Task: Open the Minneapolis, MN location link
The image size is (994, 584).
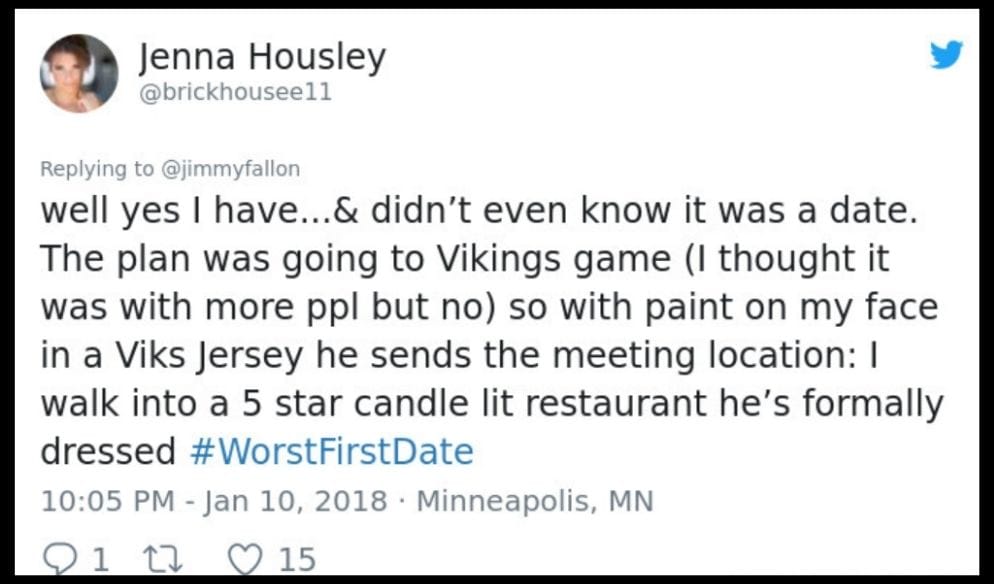Action: 534,501
